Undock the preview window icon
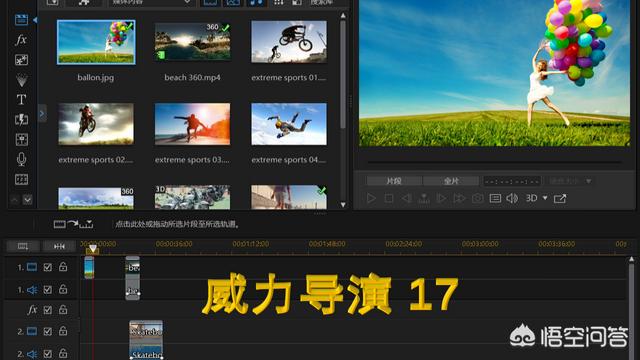The image size is (640, 360). 560,198
